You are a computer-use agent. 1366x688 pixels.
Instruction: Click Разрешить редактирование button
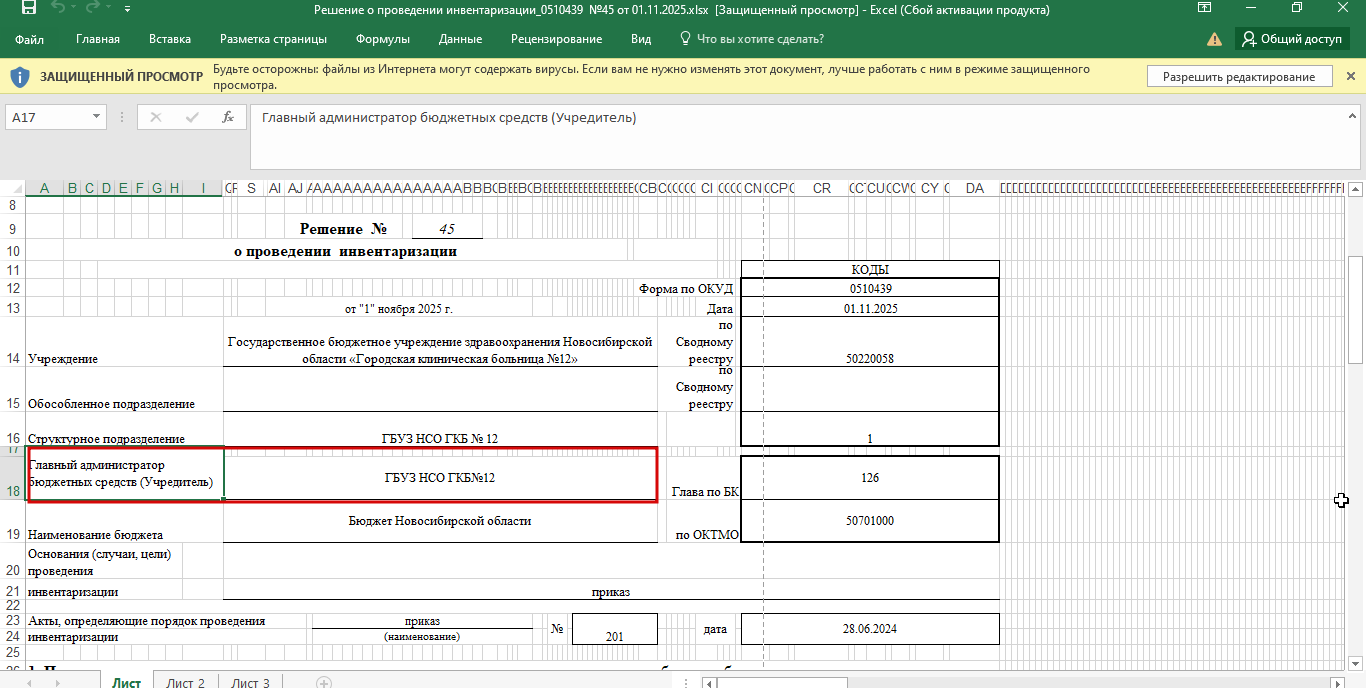point(1238,77)
